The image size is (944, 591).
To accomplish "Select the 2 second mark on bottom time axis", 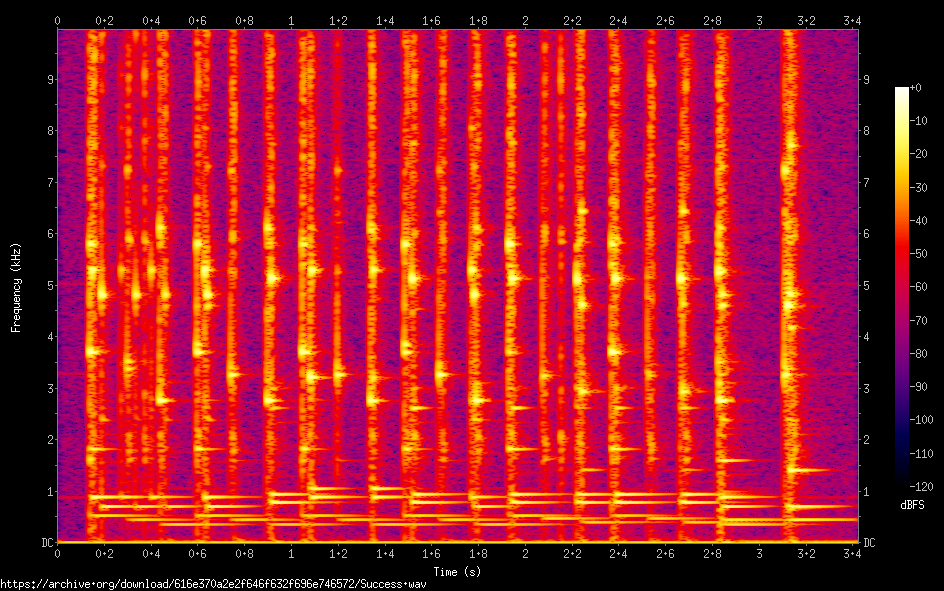I will coord(525,553).
